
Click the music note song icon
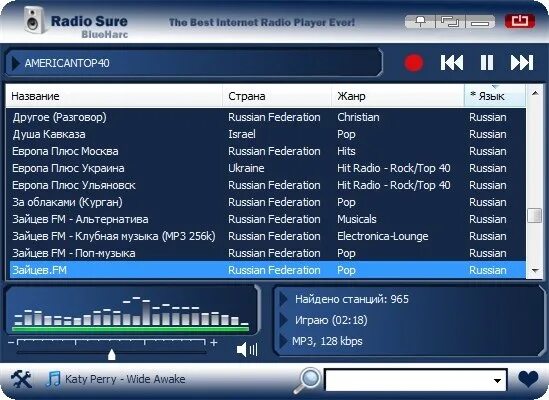pos(53,379)
